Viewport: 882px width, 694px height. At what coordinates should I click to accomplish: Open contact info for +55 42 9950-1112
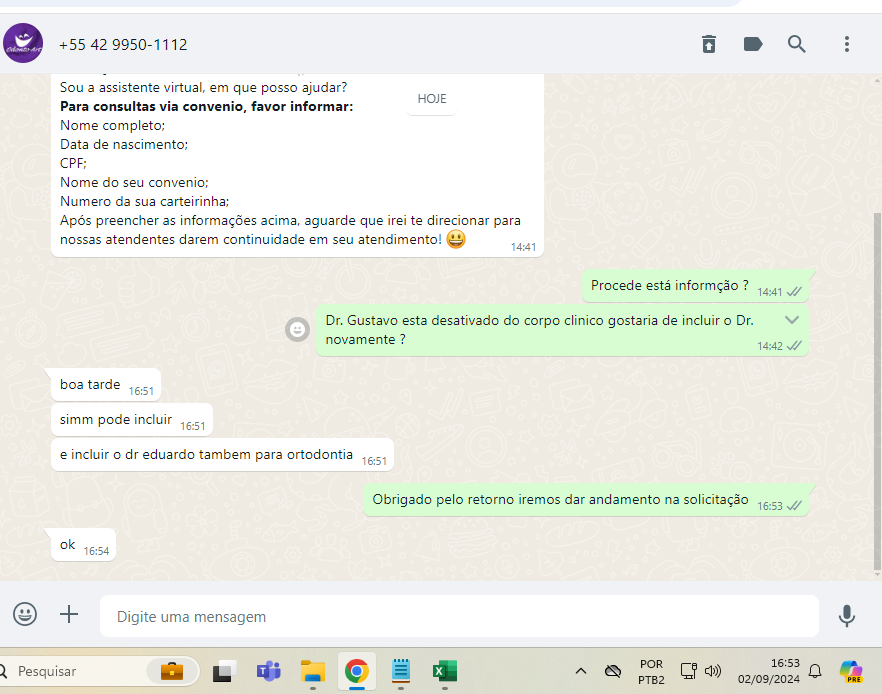coord(123,44)
